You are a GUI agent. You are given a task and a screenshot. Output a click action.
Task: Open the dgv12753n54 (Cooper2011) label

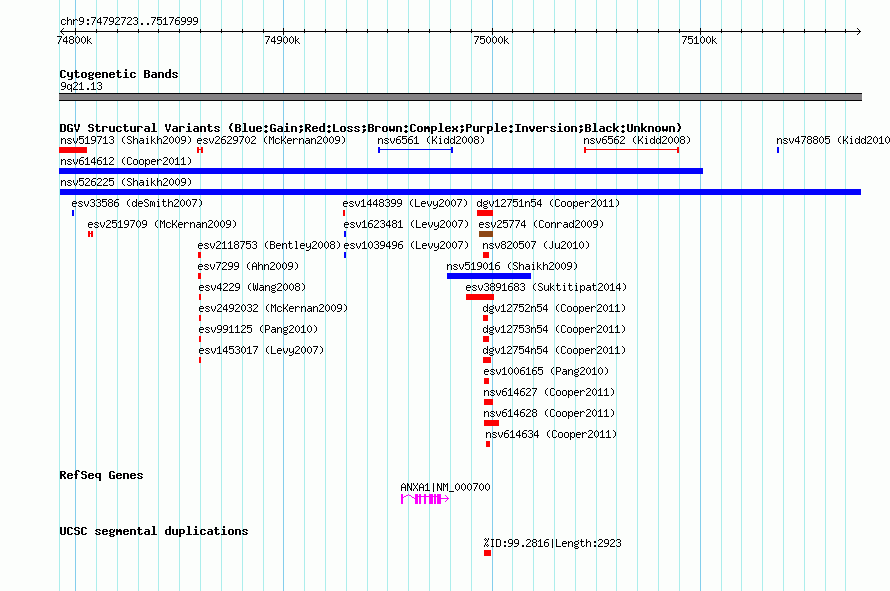(554, 329)
